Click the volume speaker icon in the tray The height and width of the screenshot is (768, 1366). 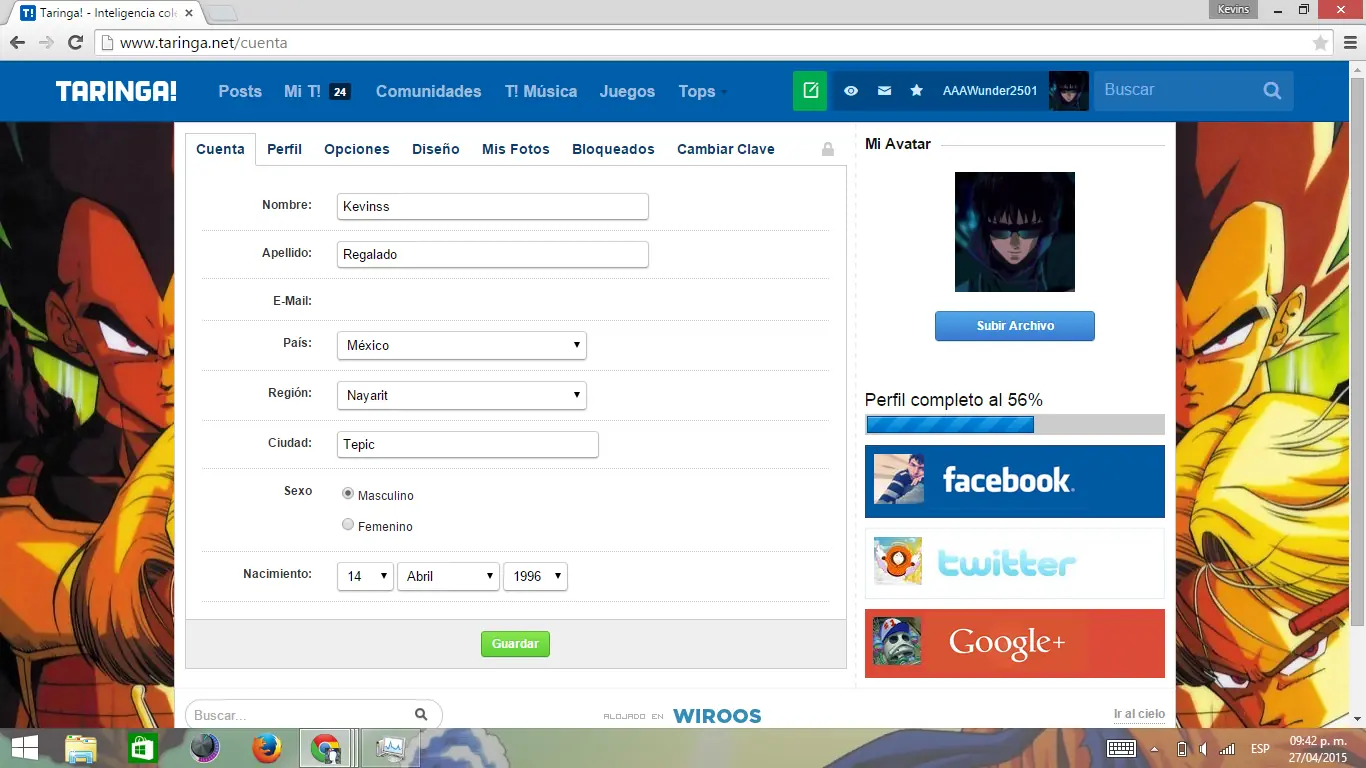pos(1203,749)
